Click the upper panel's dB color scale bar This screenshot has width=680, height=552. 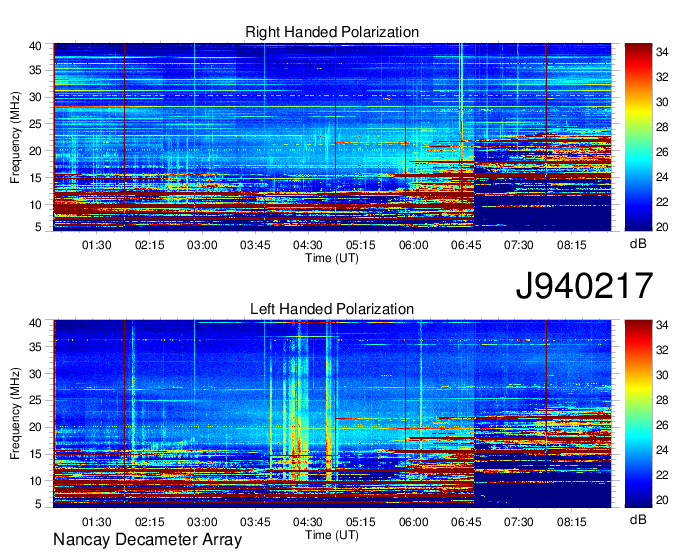[638, 137]
